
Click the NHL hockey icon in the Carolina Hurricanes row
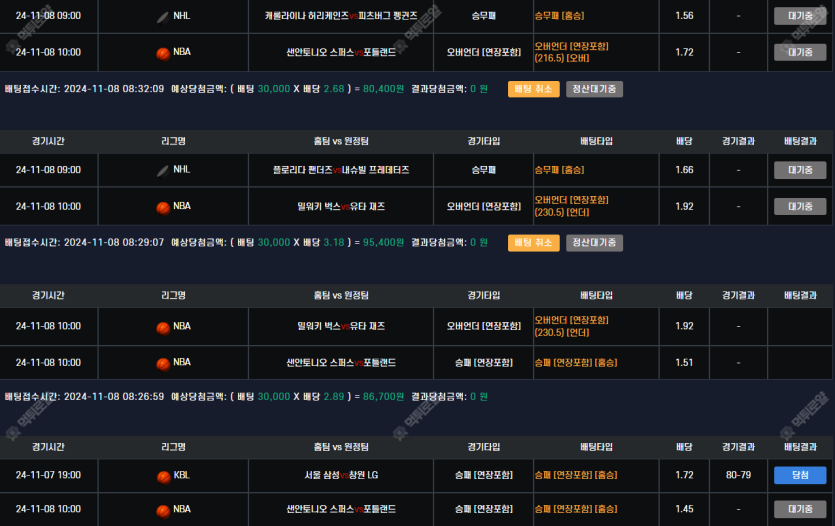tap(163, 17)
